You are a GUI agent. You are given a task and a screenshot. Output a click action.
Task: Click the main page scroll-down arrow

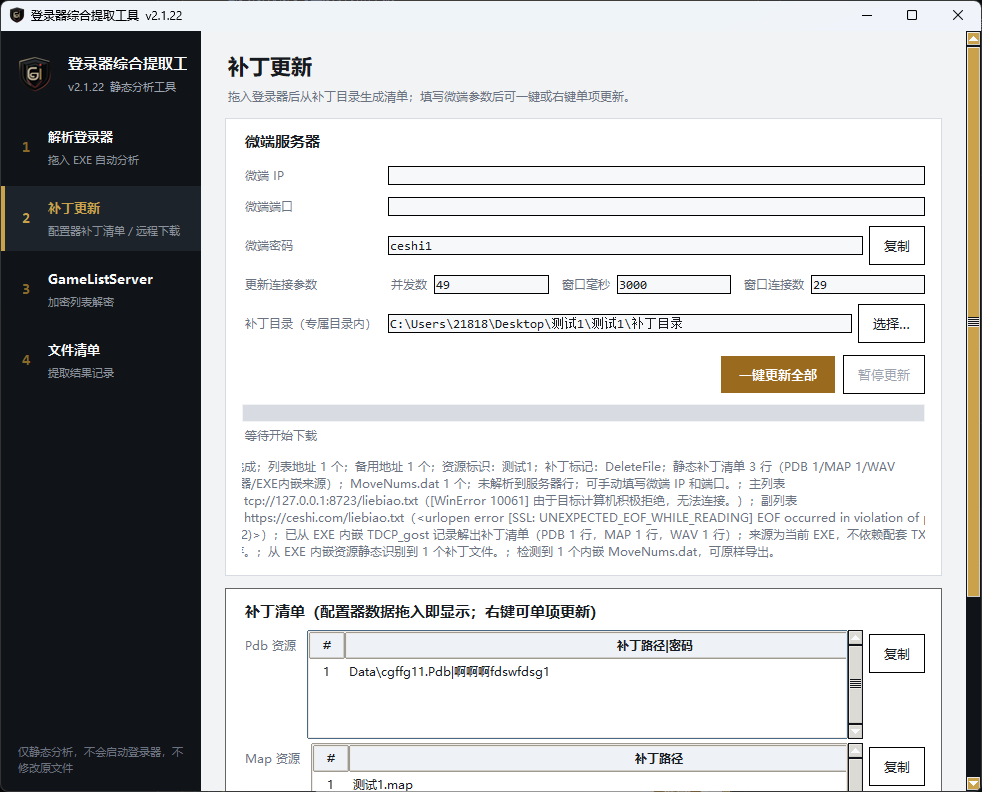(x=973, y=783)
